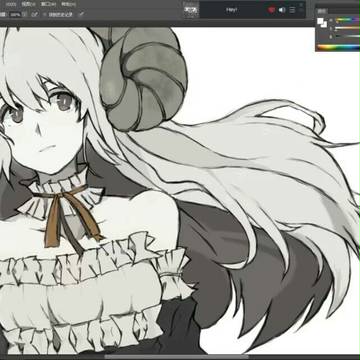Open the 窗口 (Window) menu

click(x=48, y=4)
